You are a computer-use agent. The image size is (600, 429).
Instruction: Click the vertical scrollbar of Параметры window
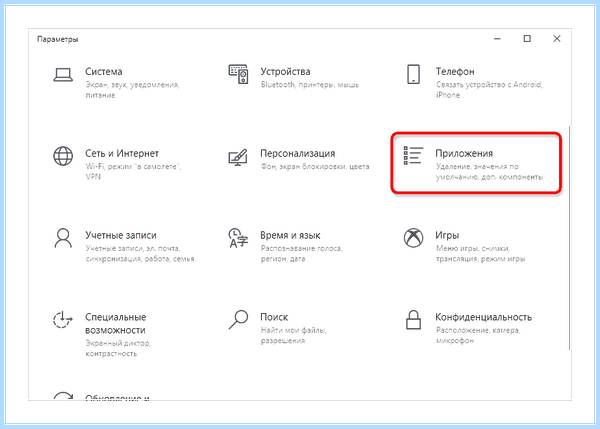click(x=569, y=237)
